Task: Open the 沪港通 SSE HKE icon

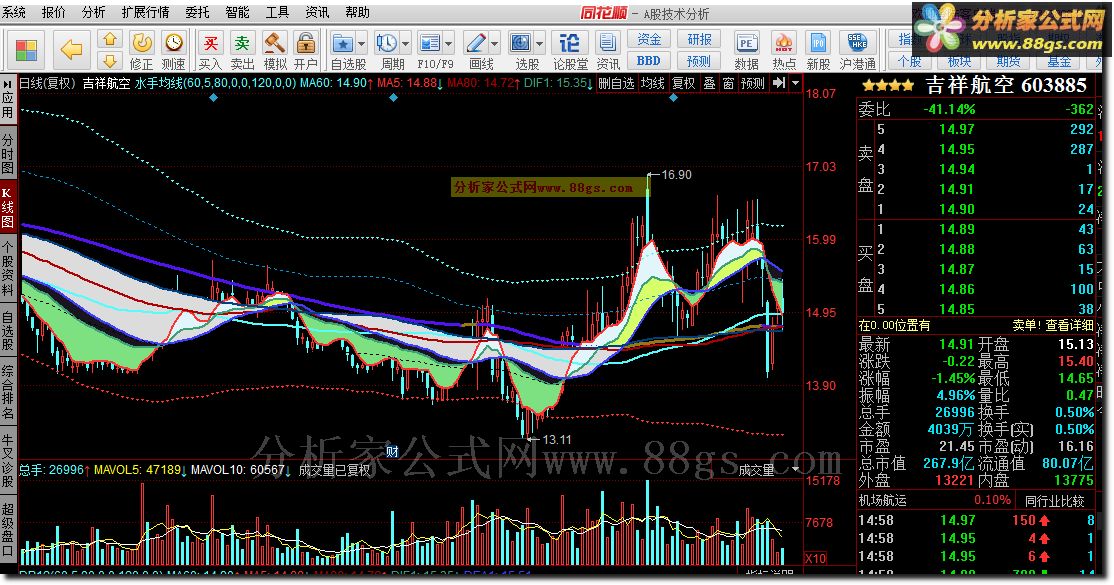Action: (x=858, y=43)
